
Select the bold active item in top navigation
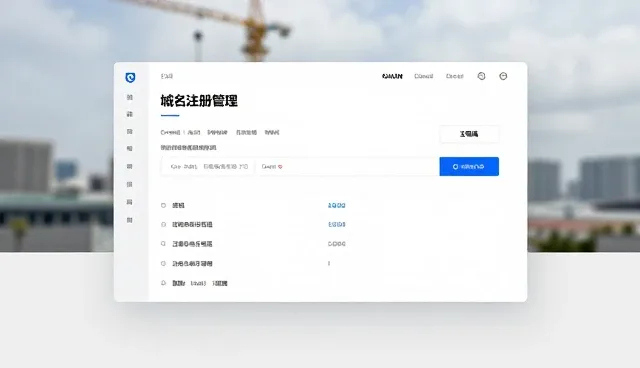click(x=392, y=76)
